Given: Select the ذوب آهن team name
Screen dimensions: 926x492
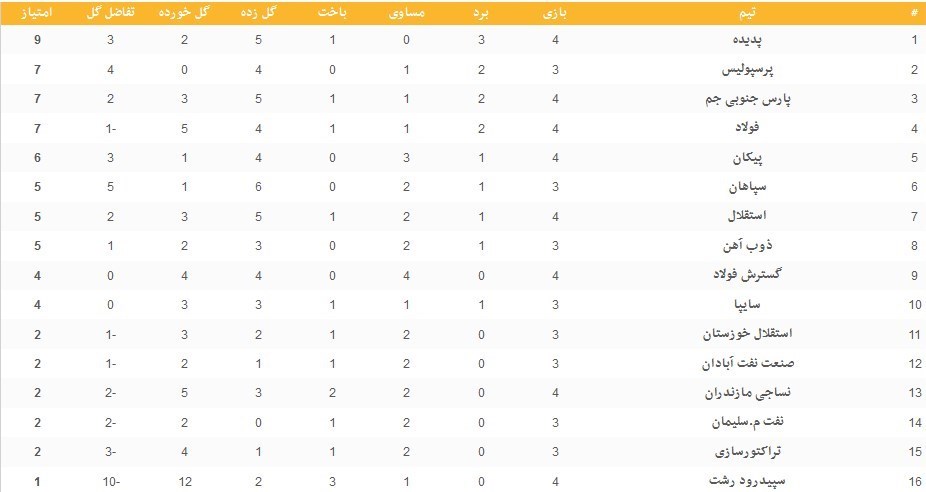Looking at the screenshot, I should click(x=747, y=246).
